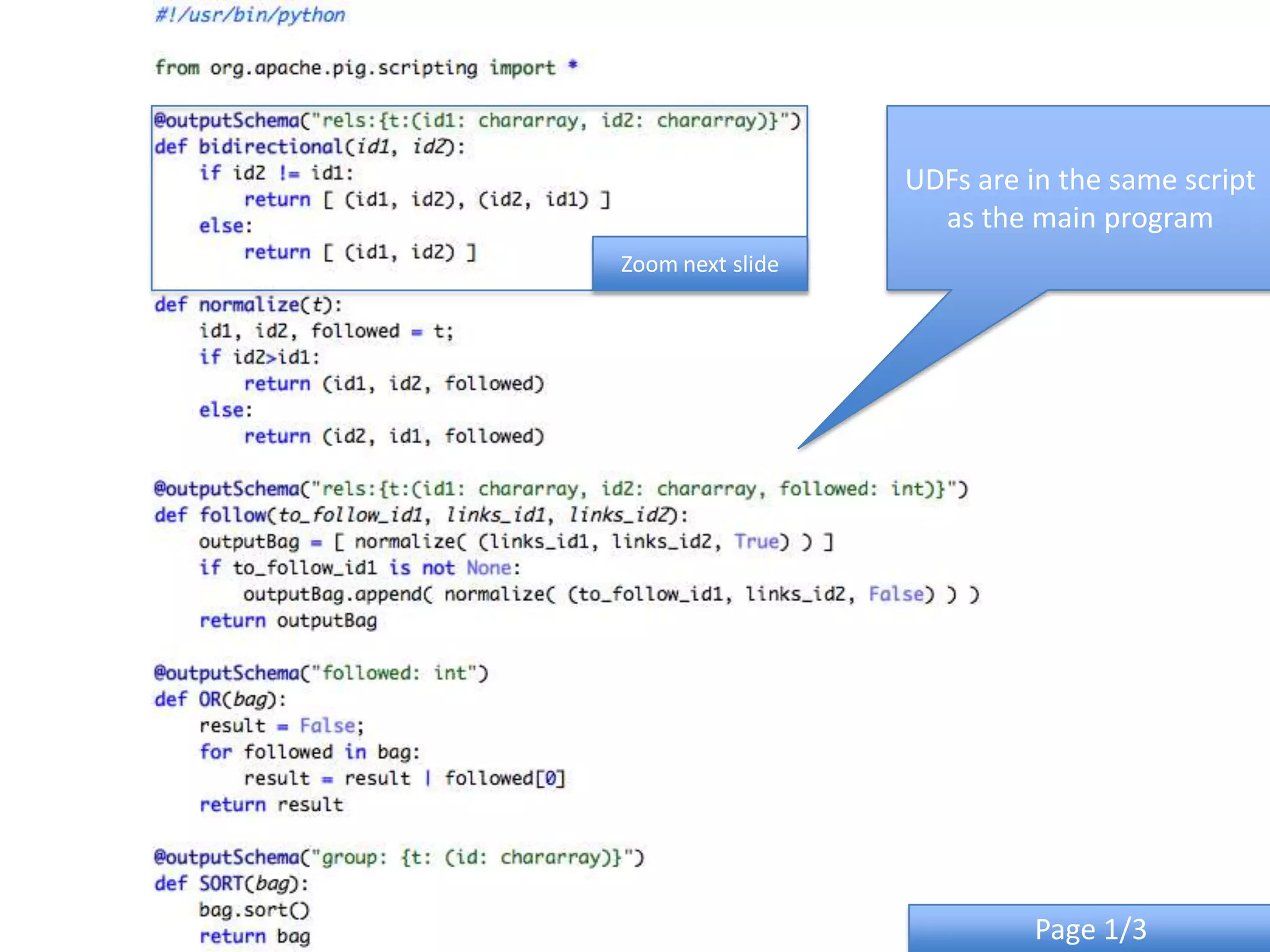Click the 'result = False;' line
The width and height of the screenshot is (1270, 952).
pyautogui.click(x=282, y=726)
